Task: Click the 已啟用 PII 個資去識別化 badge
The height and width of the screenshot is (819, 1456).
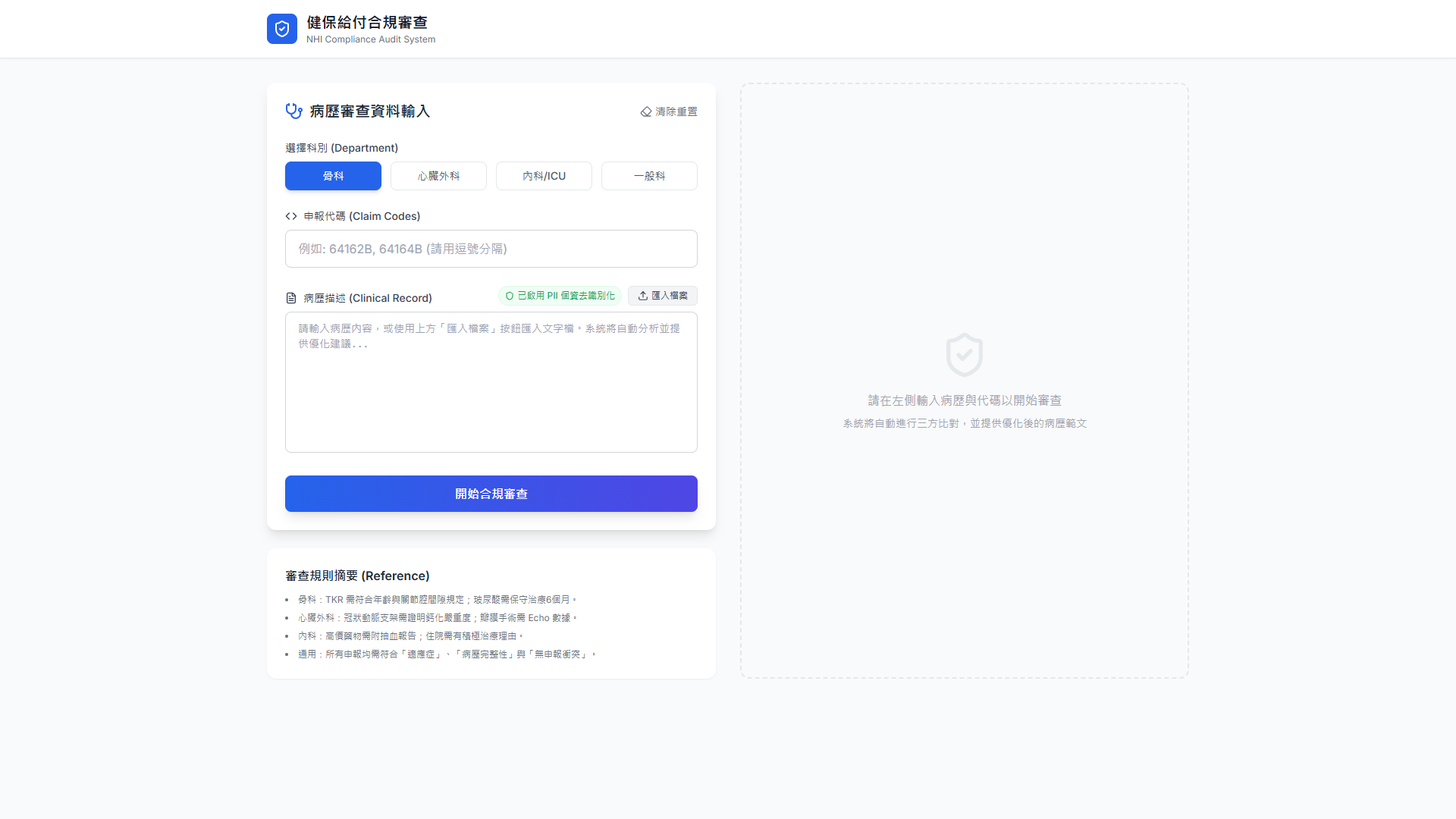Action: [x=560, y=296]
